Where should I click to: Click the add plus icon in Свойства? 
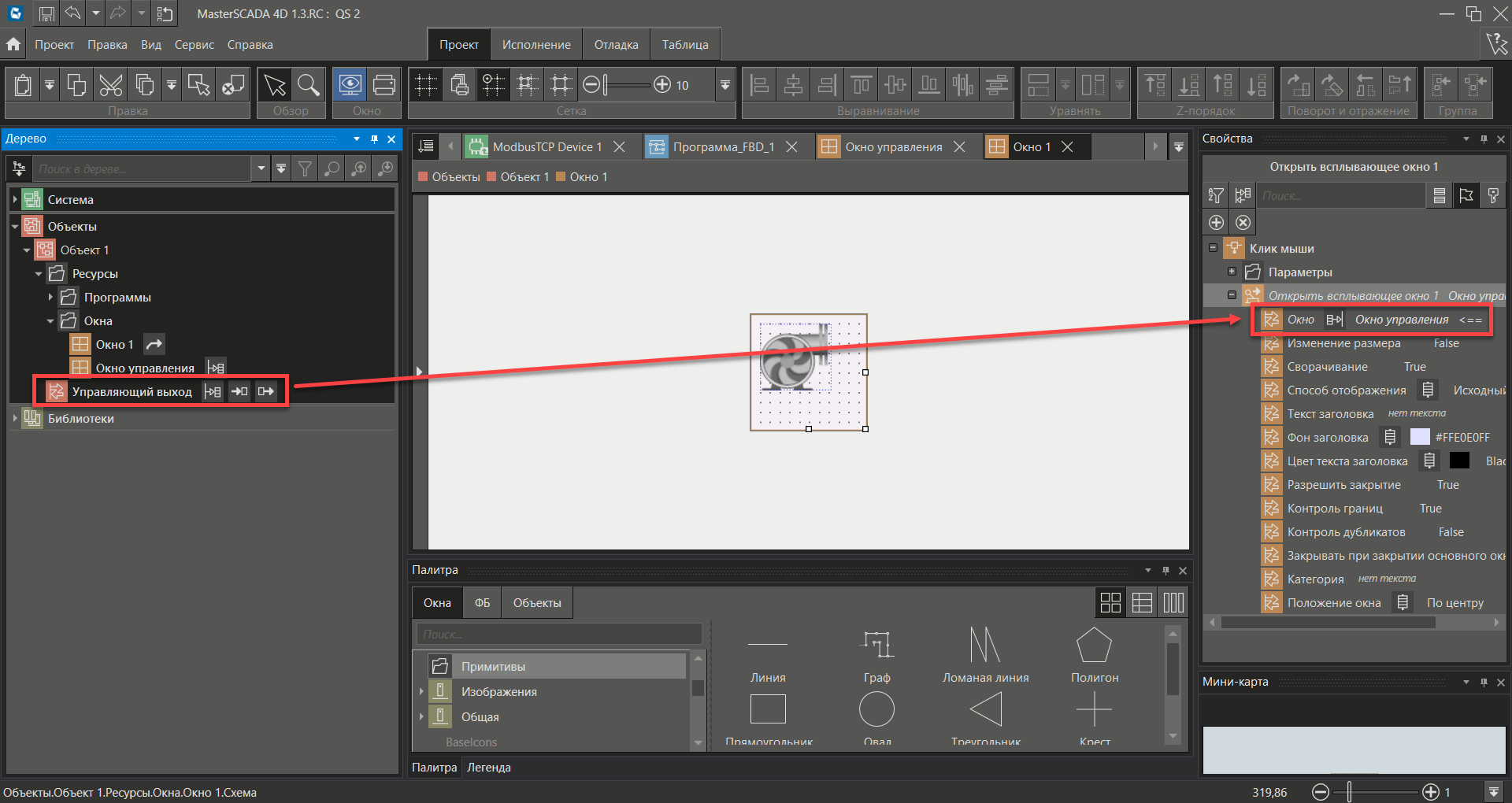click(1216, 223)
